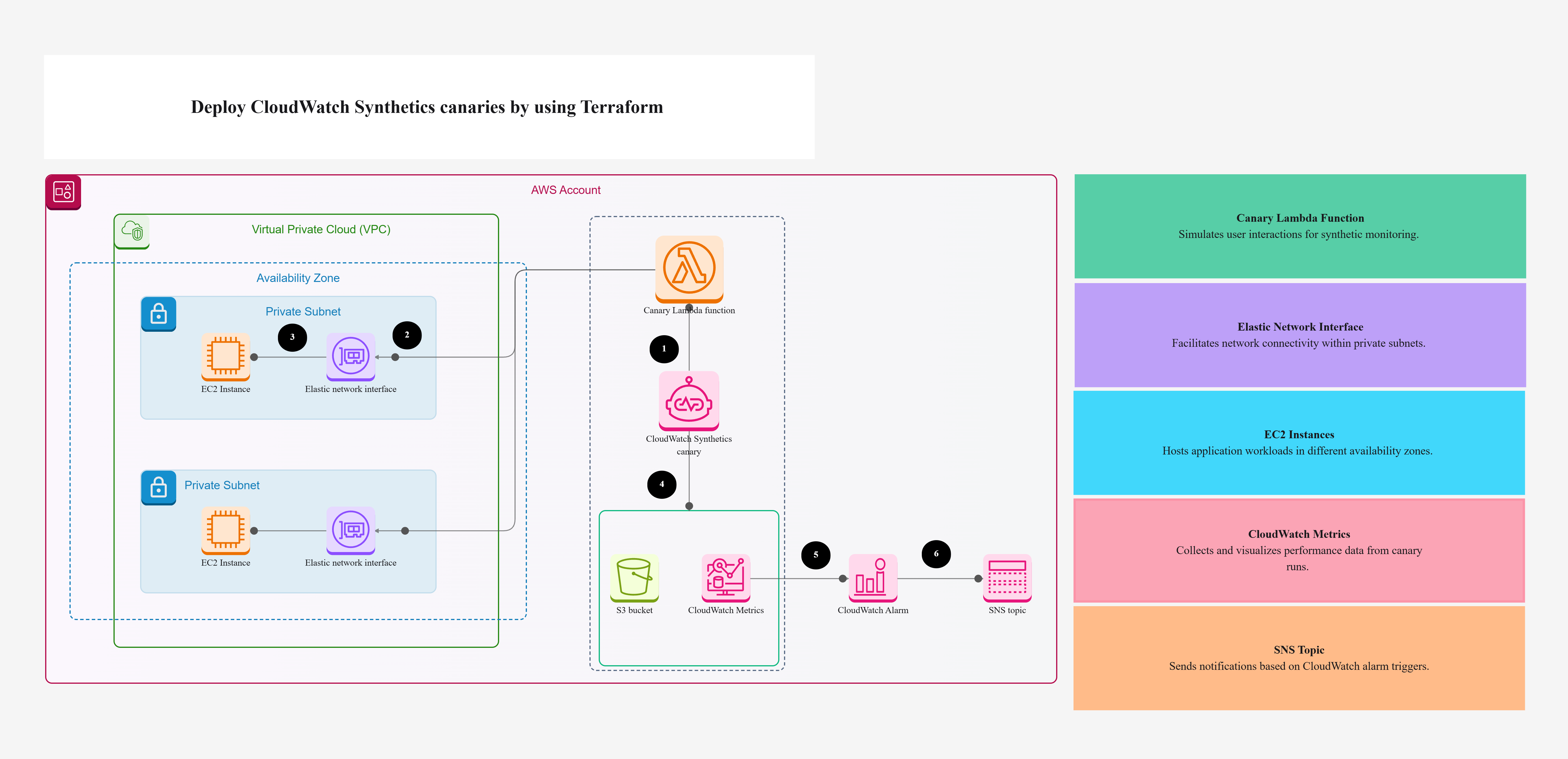Click the lower Private Subnet label

click(x=221, y=485)
